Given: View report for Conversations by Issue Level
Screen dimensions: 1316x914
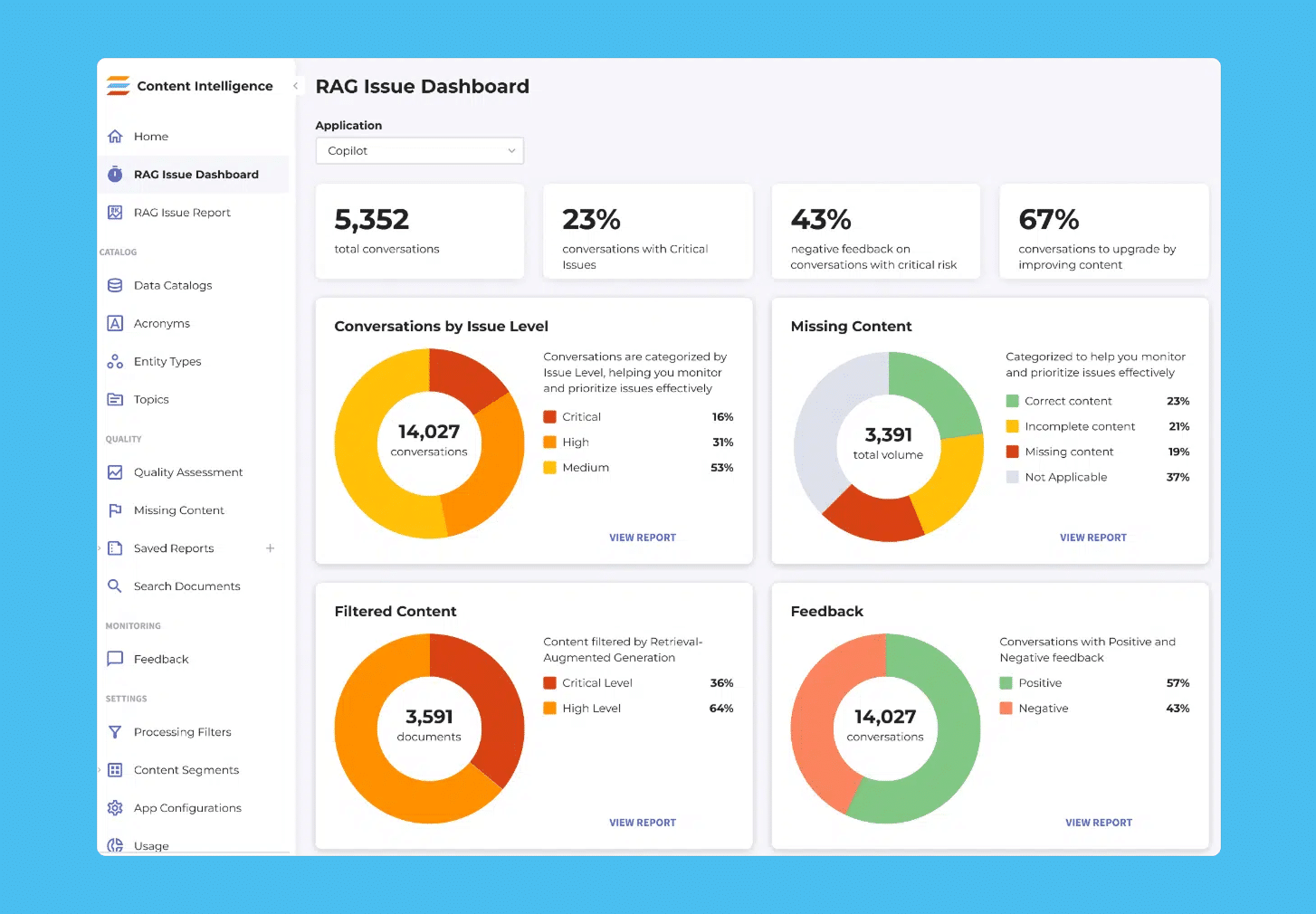Looking at the screenshot, I should pos(642,538).
